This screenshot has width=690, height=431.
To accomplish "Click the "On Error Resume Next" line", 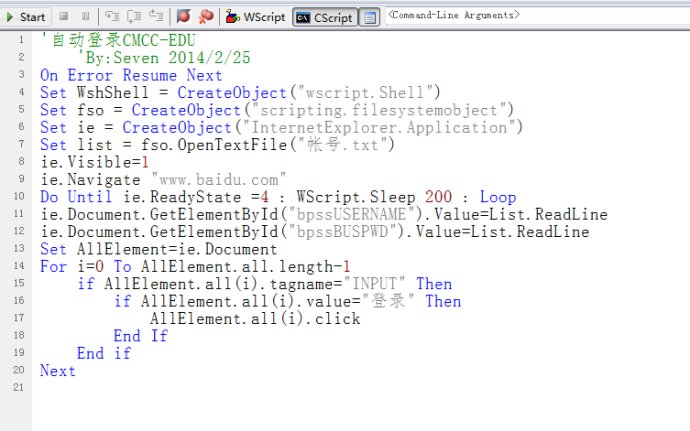I will pyautogui.click(x=131, y=75).
